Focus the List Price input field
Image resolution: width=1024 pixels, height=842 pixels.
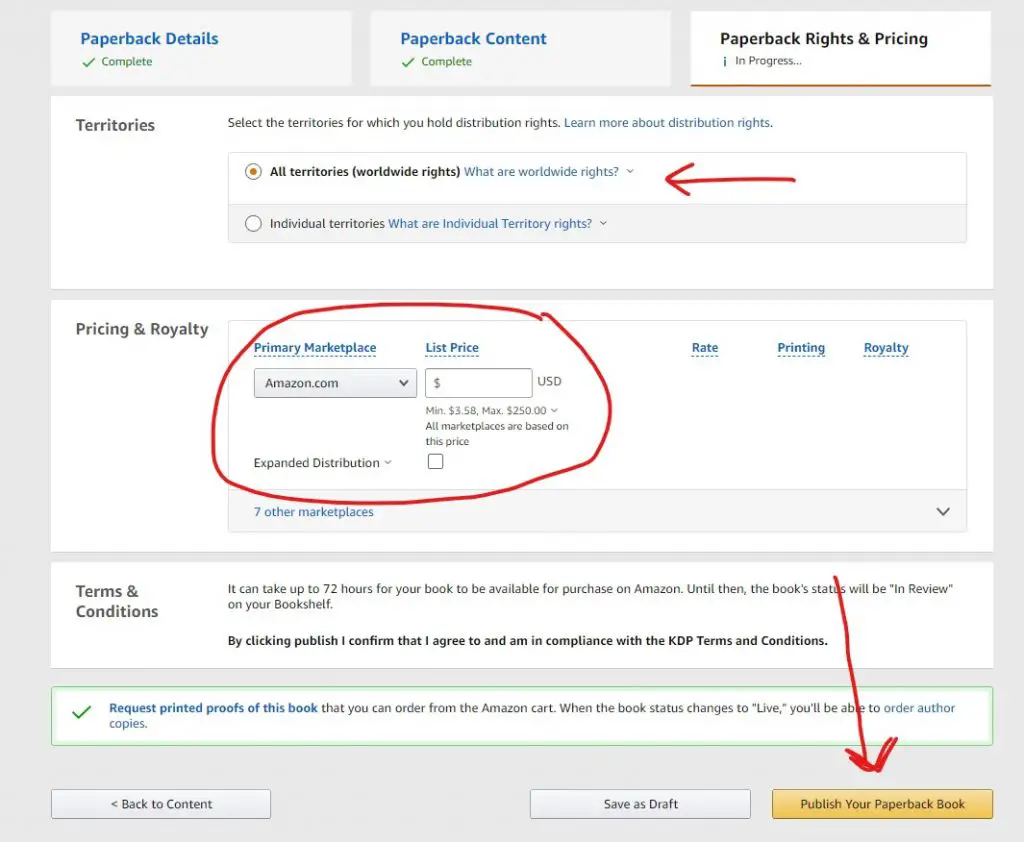pos(479,383)
